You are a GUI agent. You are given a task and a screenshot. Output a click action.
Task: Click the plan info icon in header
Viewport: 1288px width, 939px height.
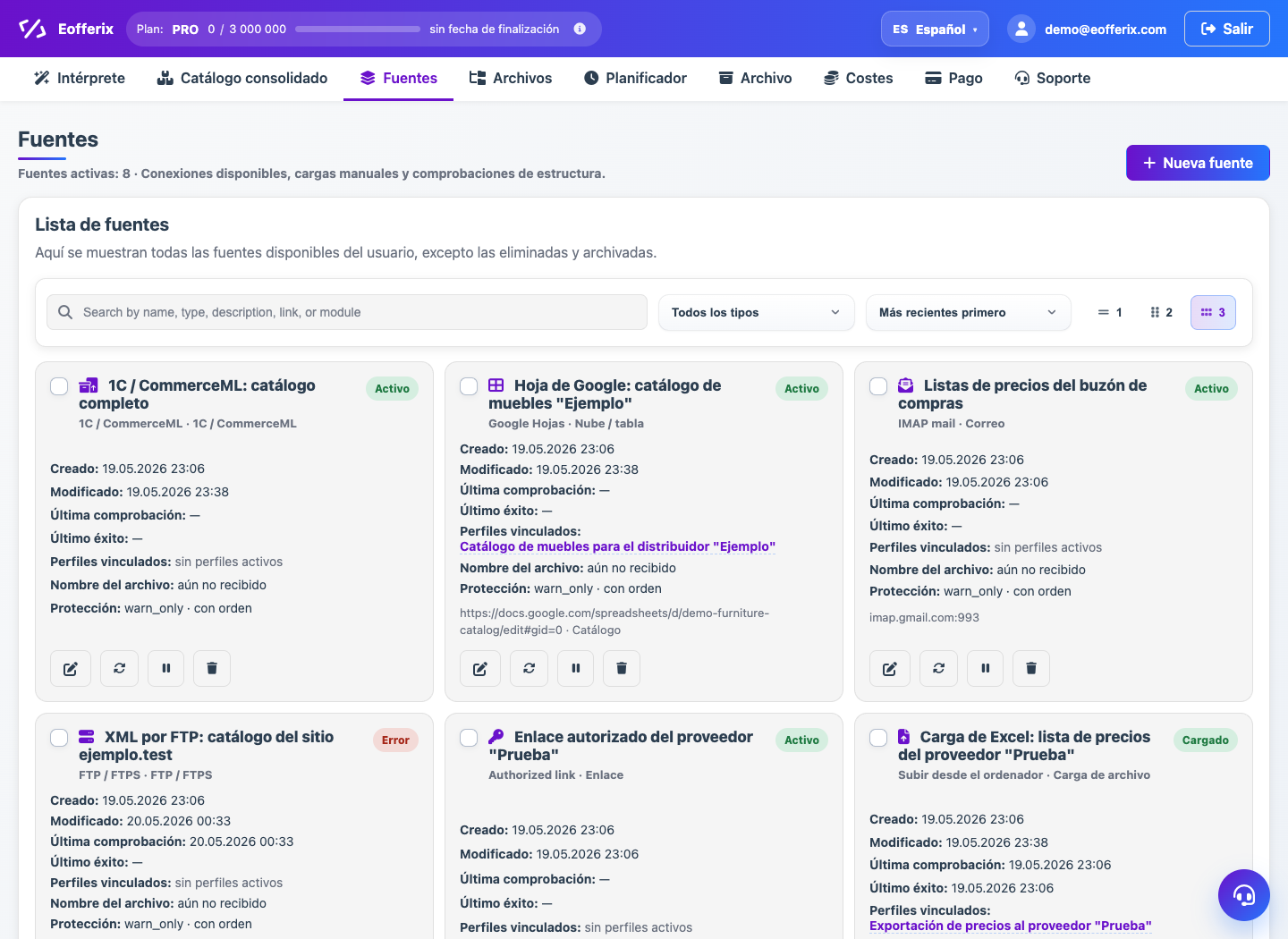[x=580, y=29]
